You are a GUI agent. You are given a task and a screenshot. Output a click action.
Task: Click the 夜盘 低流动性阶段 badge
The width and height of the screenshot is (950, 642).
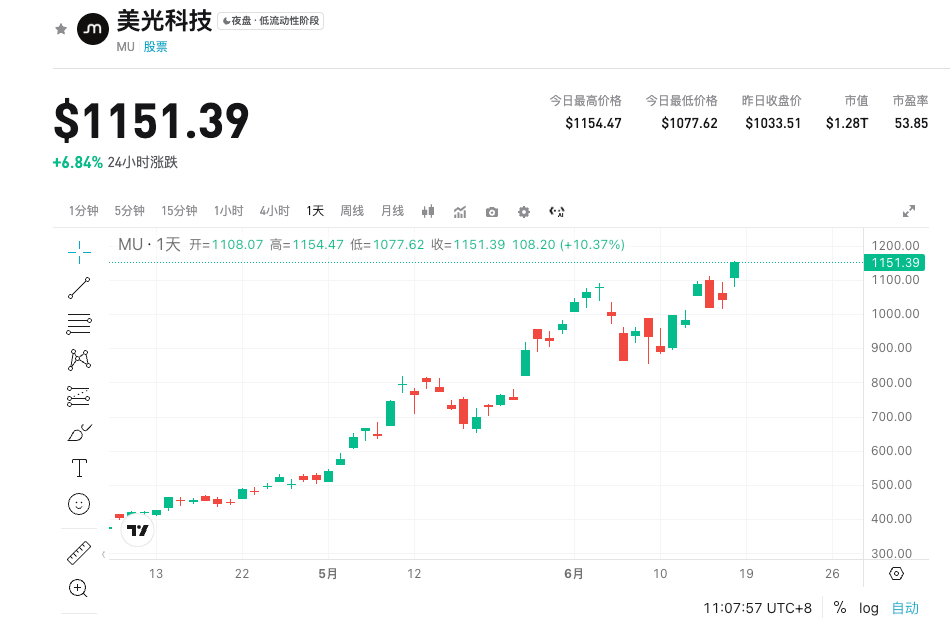pos(270,21)
